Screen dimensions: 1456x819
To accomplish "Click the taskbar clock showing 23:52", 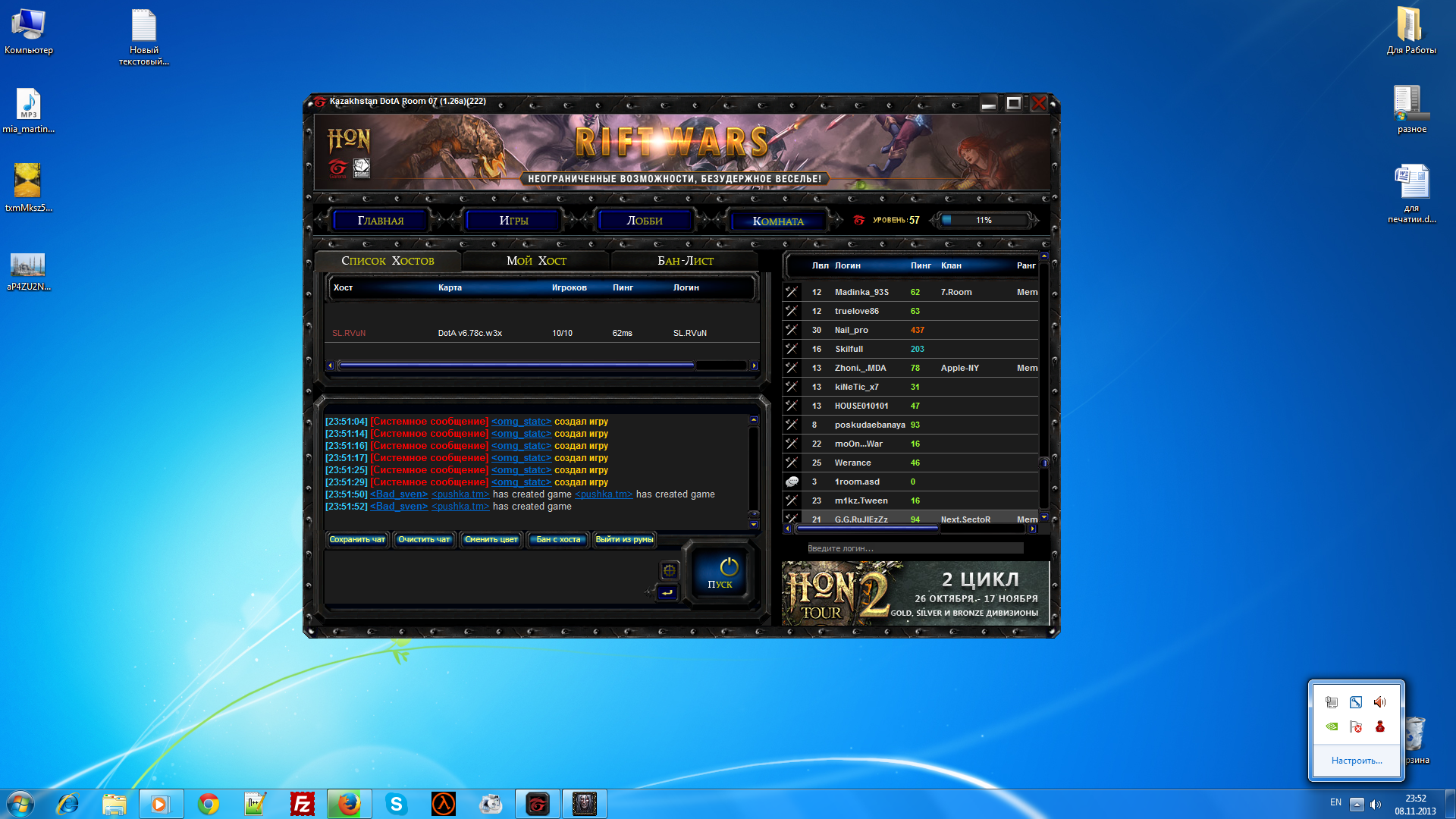I will point(1415,805).
